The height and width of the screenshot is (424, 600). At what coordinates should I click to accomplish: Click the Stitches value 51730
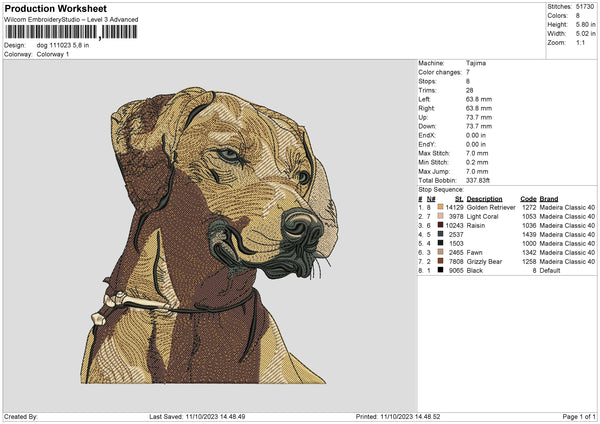point(585,7)
